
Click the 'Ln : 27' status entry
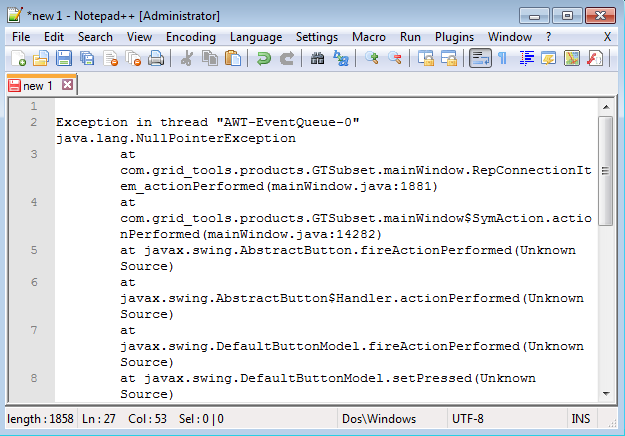tap(98, 419)
